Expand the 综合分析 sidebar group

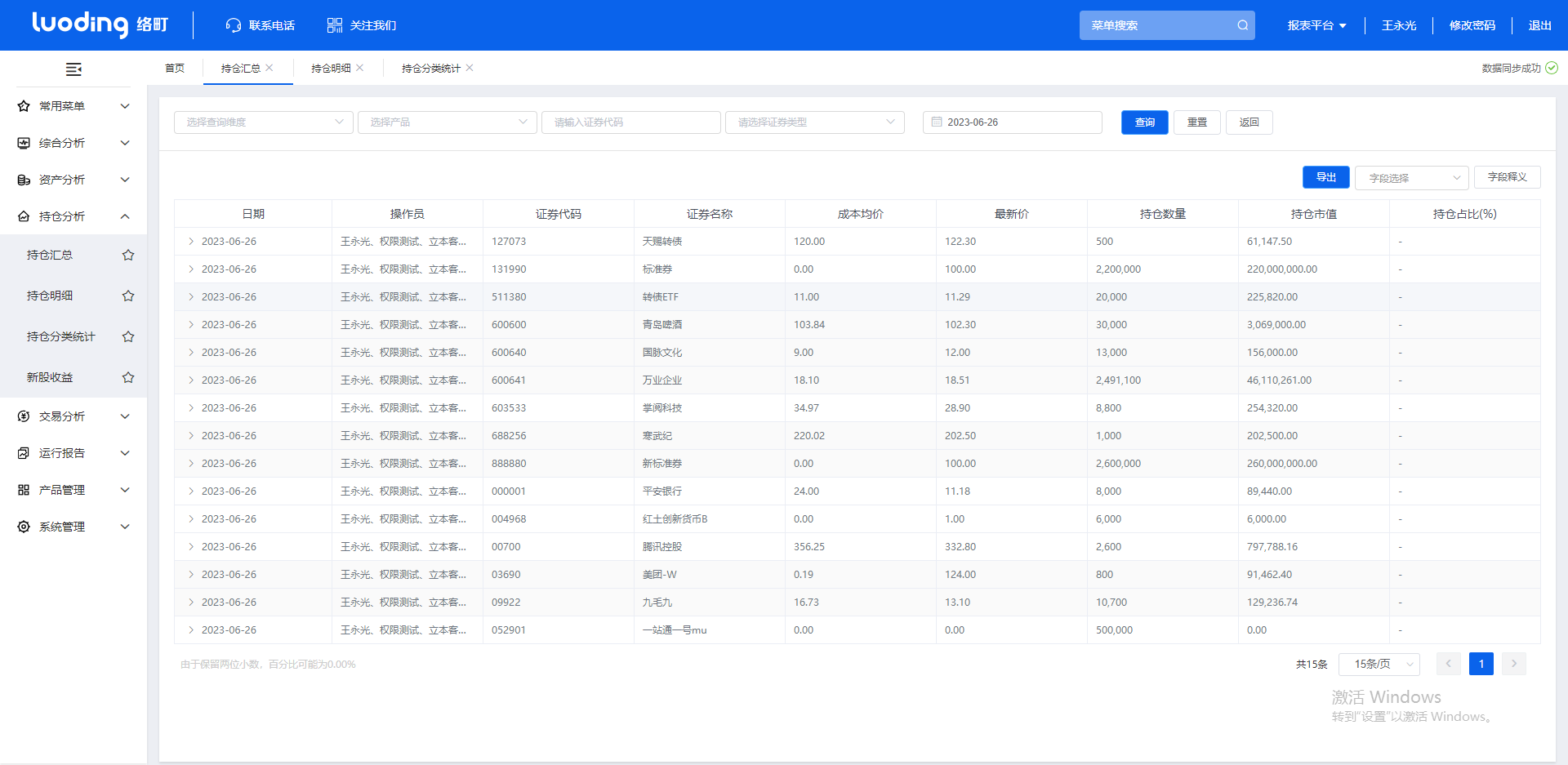[x=125, y=143]
